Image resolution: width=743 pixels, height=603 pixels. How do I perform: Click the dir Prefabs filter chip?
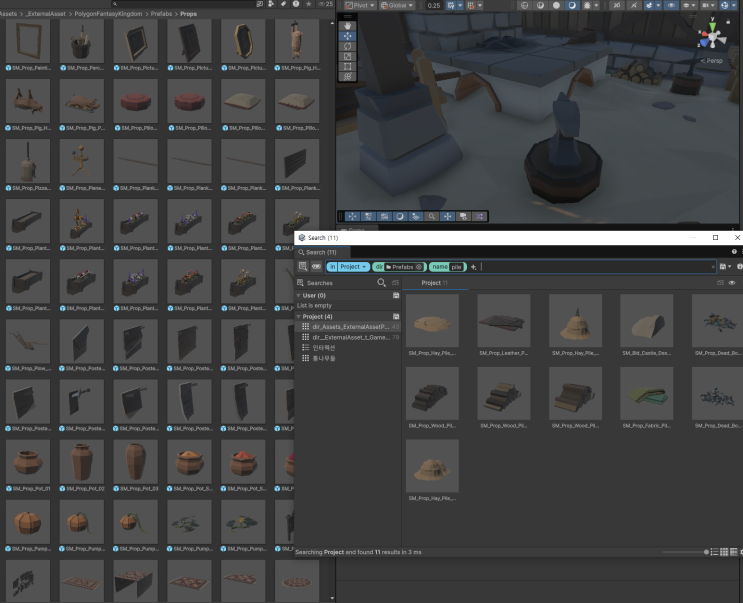click(399, 267)
